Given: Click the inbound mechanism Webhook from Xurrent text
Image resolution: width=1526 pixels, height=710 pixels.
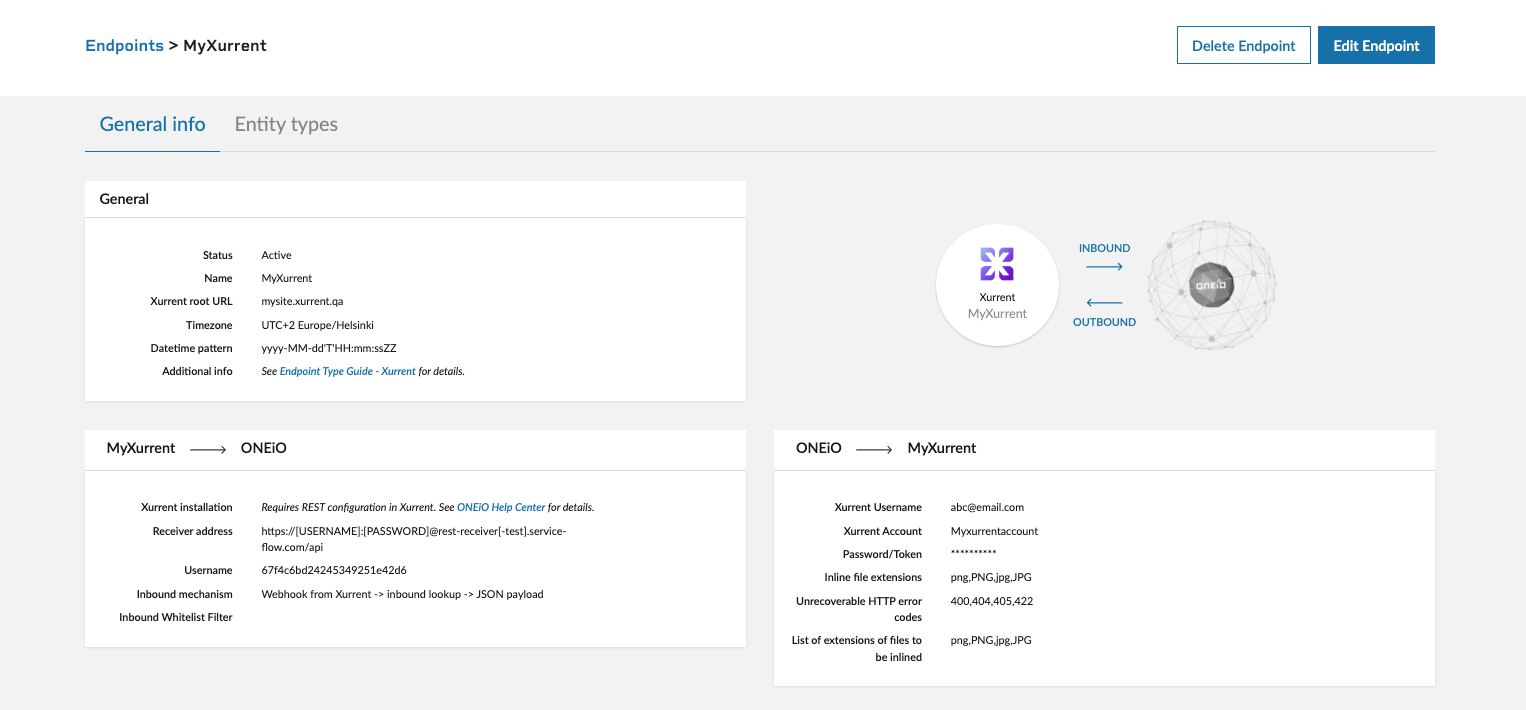Looking at the screenshot, I should [402, 594].
